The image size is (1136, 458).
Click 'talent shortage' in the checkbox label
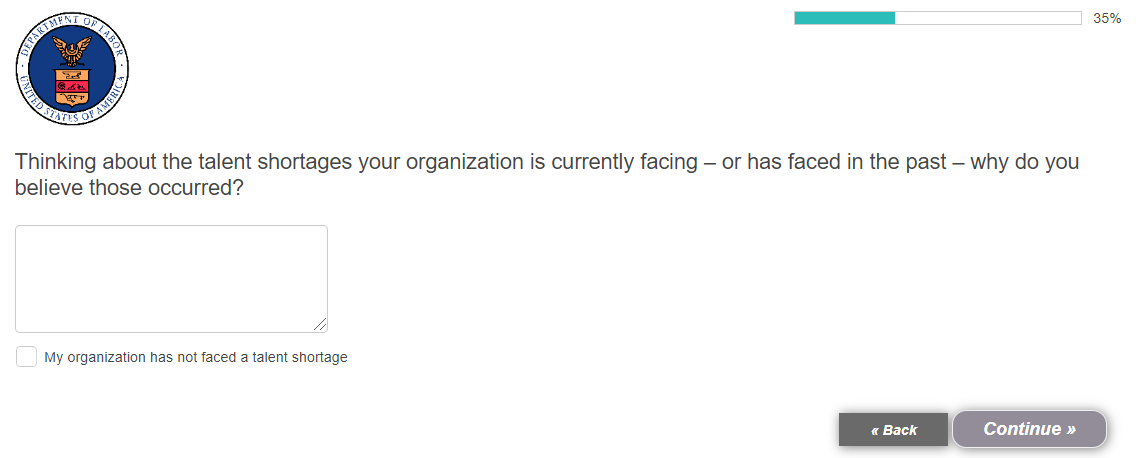(300, 357)
